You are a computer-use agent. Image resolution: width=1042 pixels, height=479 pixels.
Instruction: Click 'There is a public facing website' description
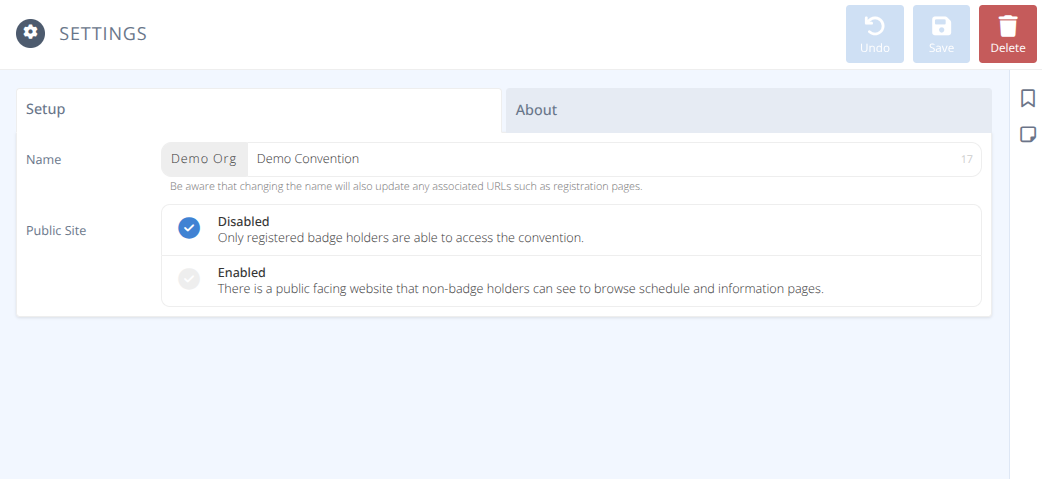tap(521, 289)
